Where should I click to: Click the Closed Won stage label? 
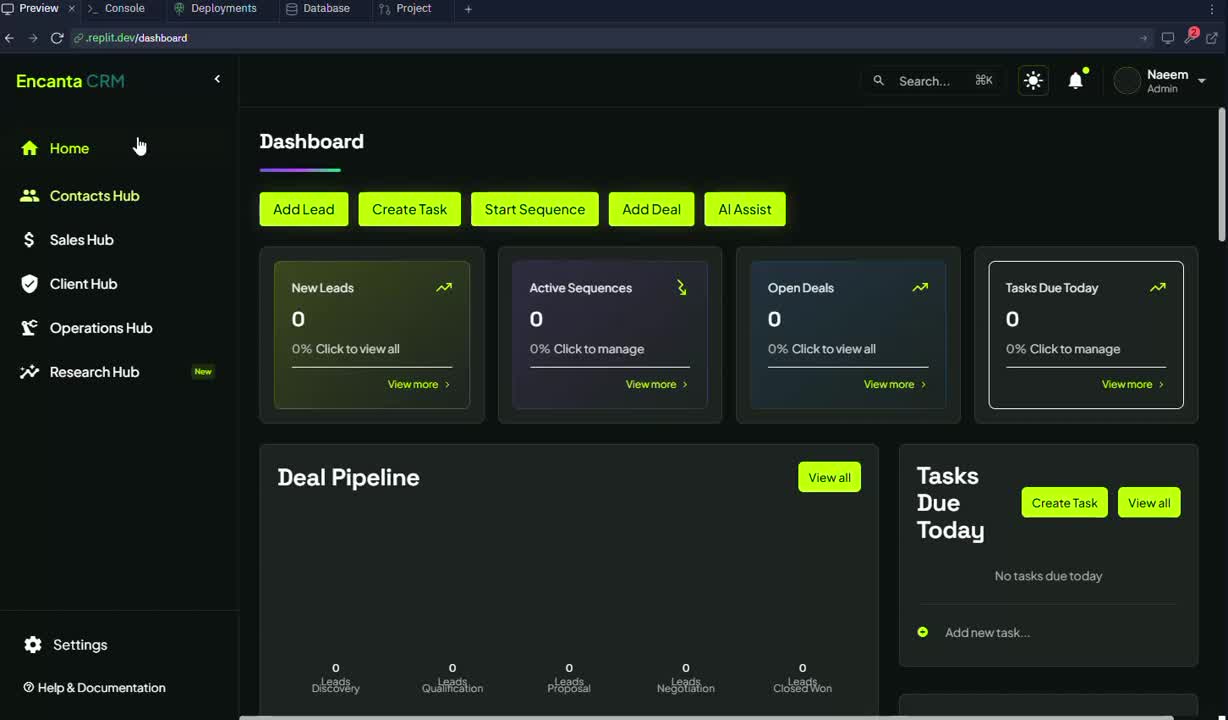(802, 688)
